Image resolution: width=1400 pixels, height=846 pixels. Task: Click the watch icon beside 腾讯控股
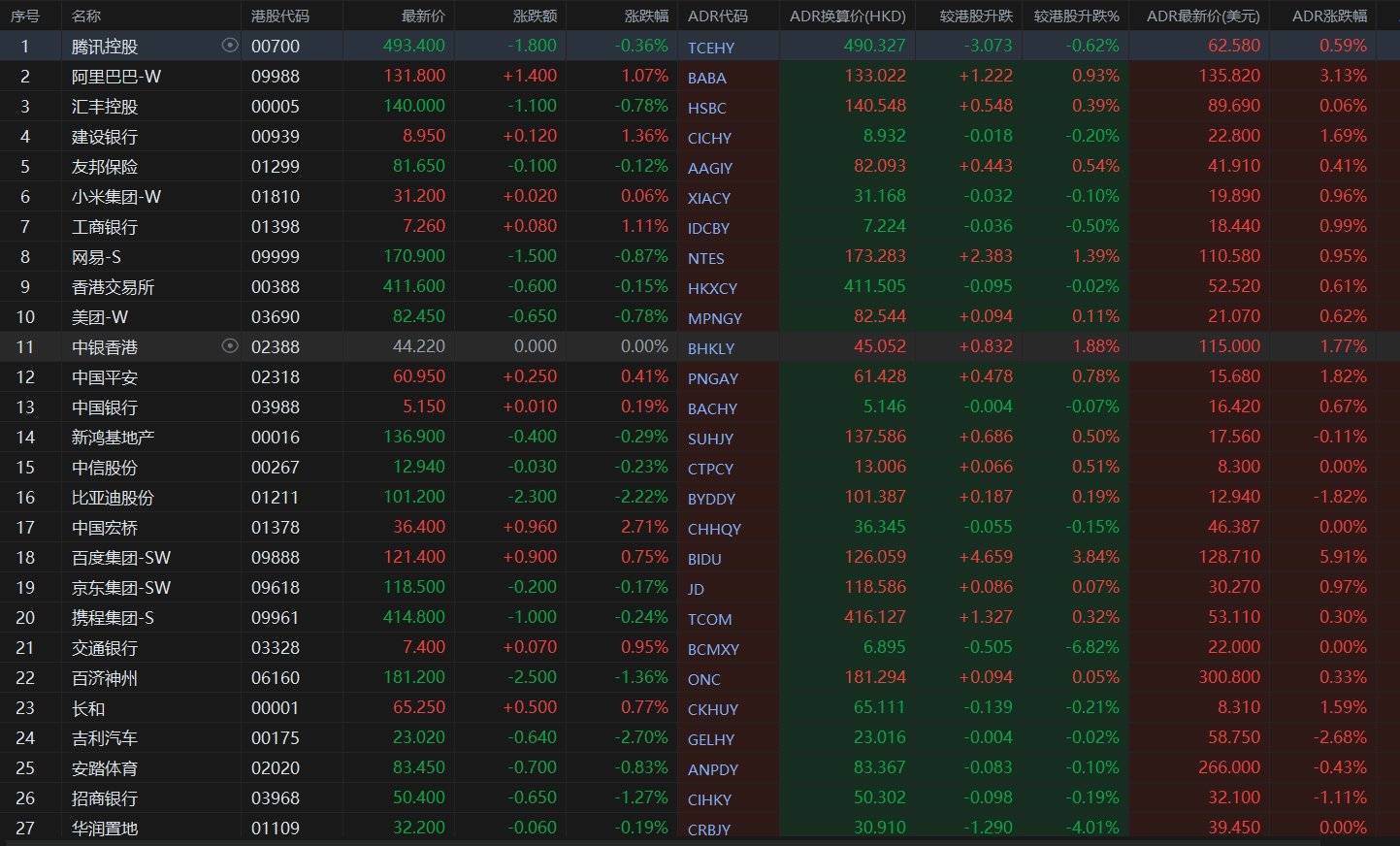230,46
